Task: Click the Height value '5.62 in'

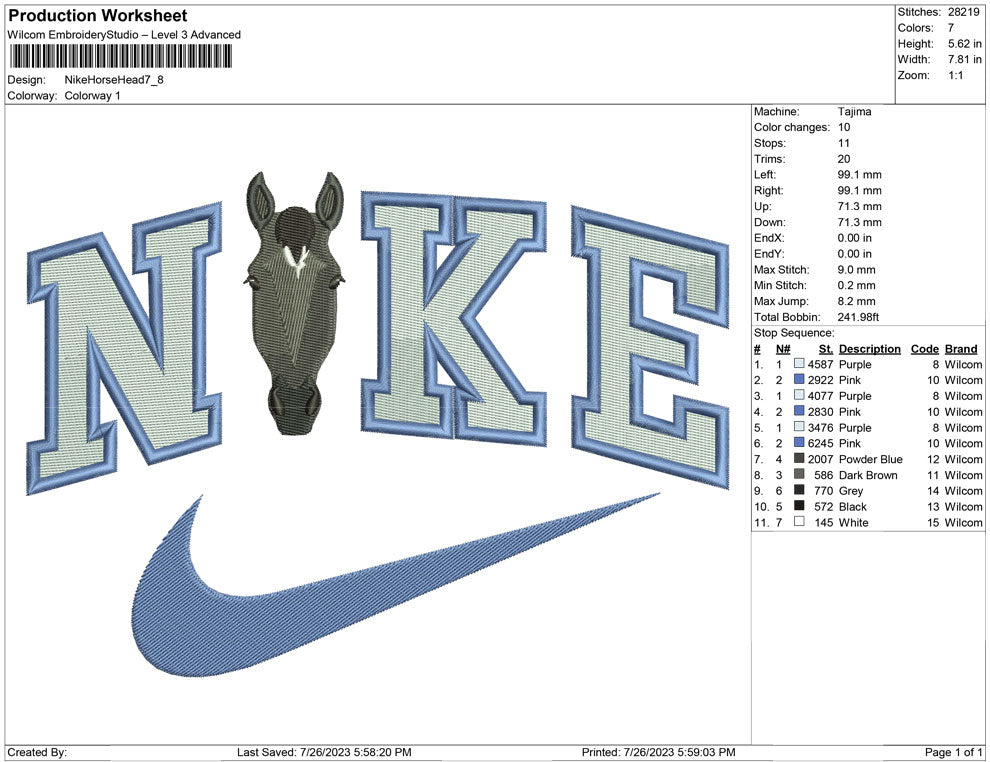Action: (964, 44)
